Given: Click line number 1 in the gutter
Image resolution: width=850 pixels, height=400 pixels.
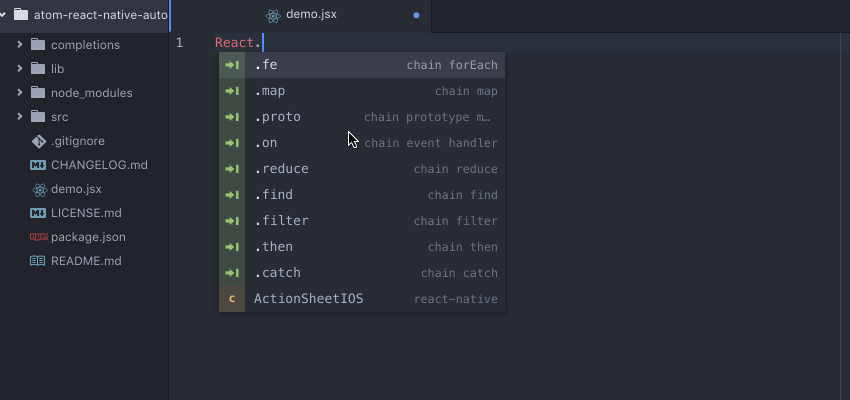Looking at the screenshot, I should (x=179, y=43).
